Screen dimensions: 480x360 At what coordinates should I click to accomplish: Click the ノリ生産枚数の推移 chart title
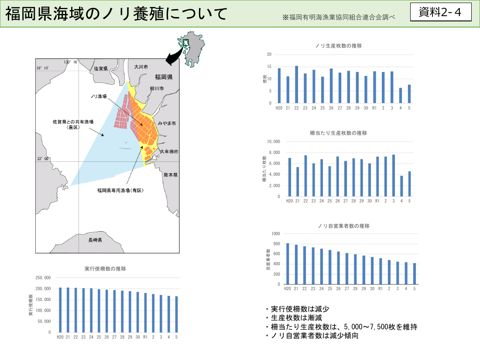[x=339, y=46]
